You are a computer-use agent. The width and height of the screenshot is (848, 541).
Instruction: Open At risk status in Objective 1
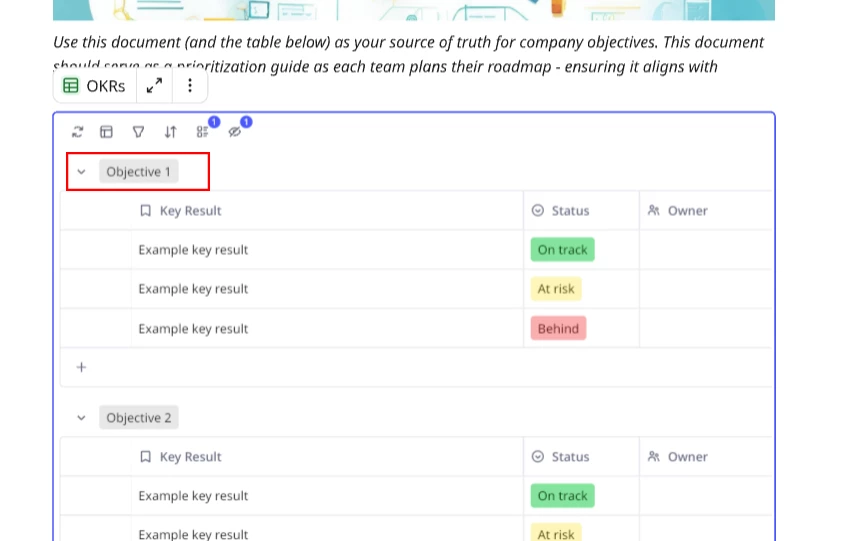[556, 289]
